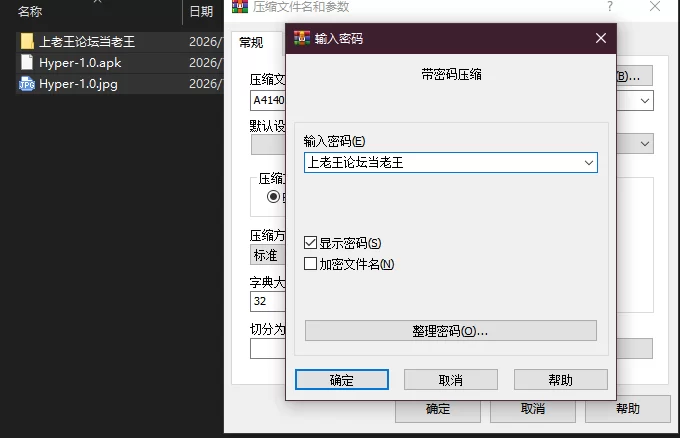The width and height of the screenshot is (680, 438).
Task: Click the archive name field starting with A4140
Action: [x=268, y=100]
